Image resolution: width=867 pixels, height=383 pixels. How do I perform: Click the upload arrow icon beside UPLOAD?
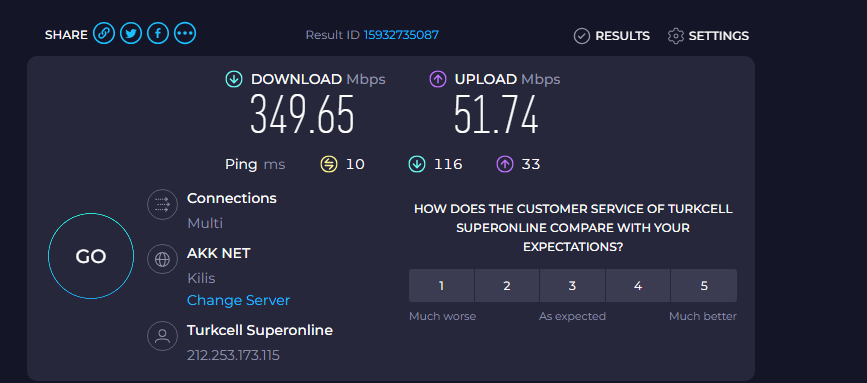pyautogui.click(x=437, y=79)
